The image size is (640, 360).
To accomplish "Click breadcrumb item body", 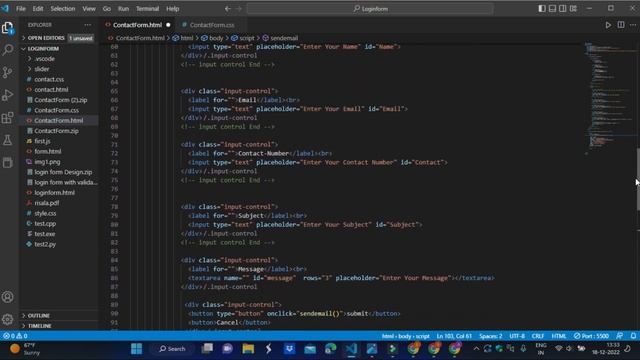I will click(212, 38).
